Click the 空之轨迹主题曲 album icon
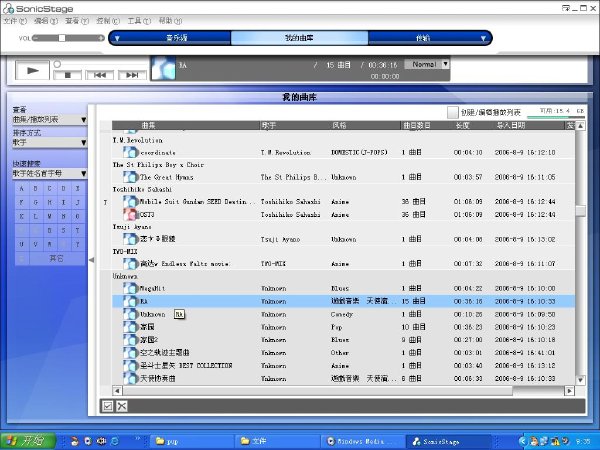The height and width of the screenshot is (450, 600). (x=130, y=352)
